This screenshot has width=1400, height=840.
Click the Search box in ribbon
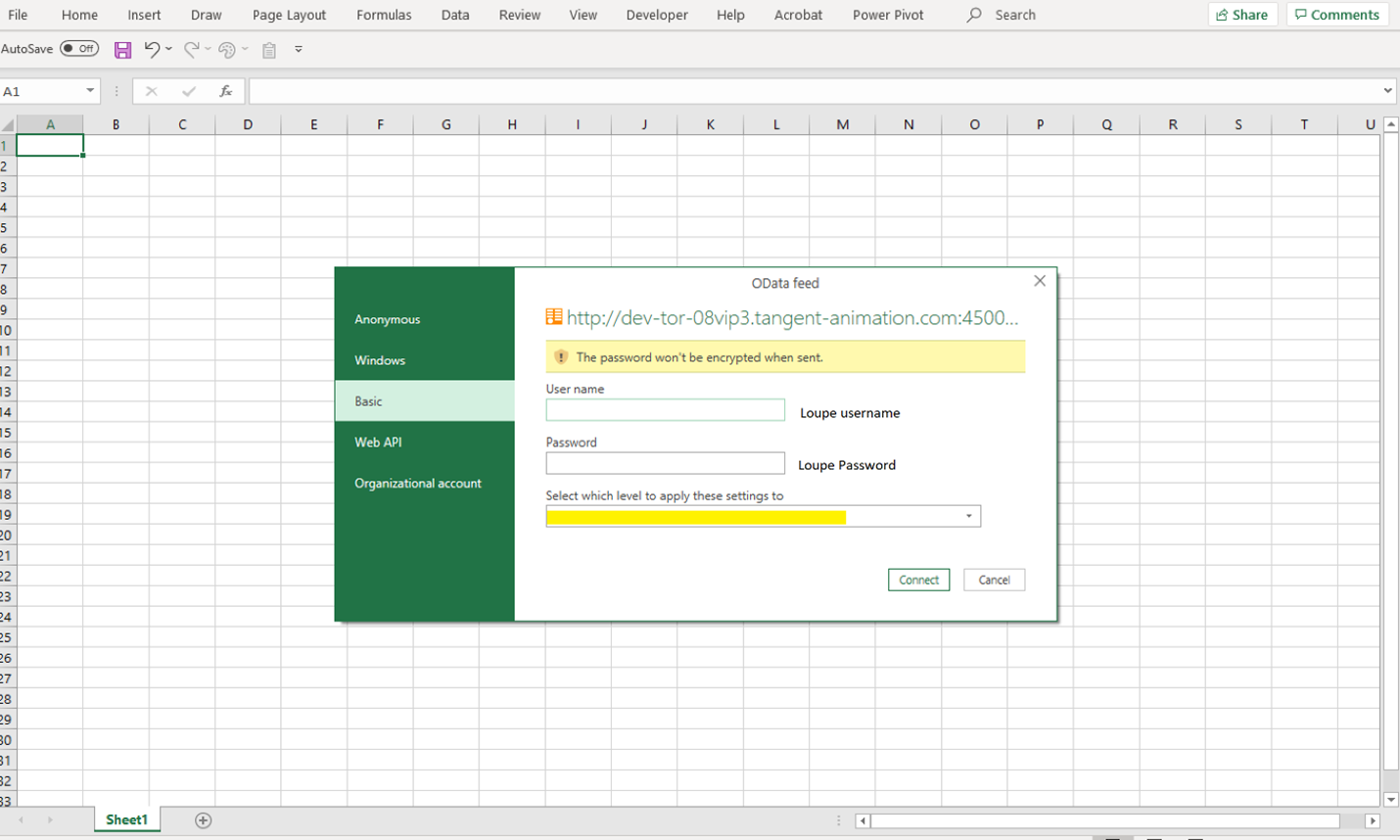pos(1003,15)
